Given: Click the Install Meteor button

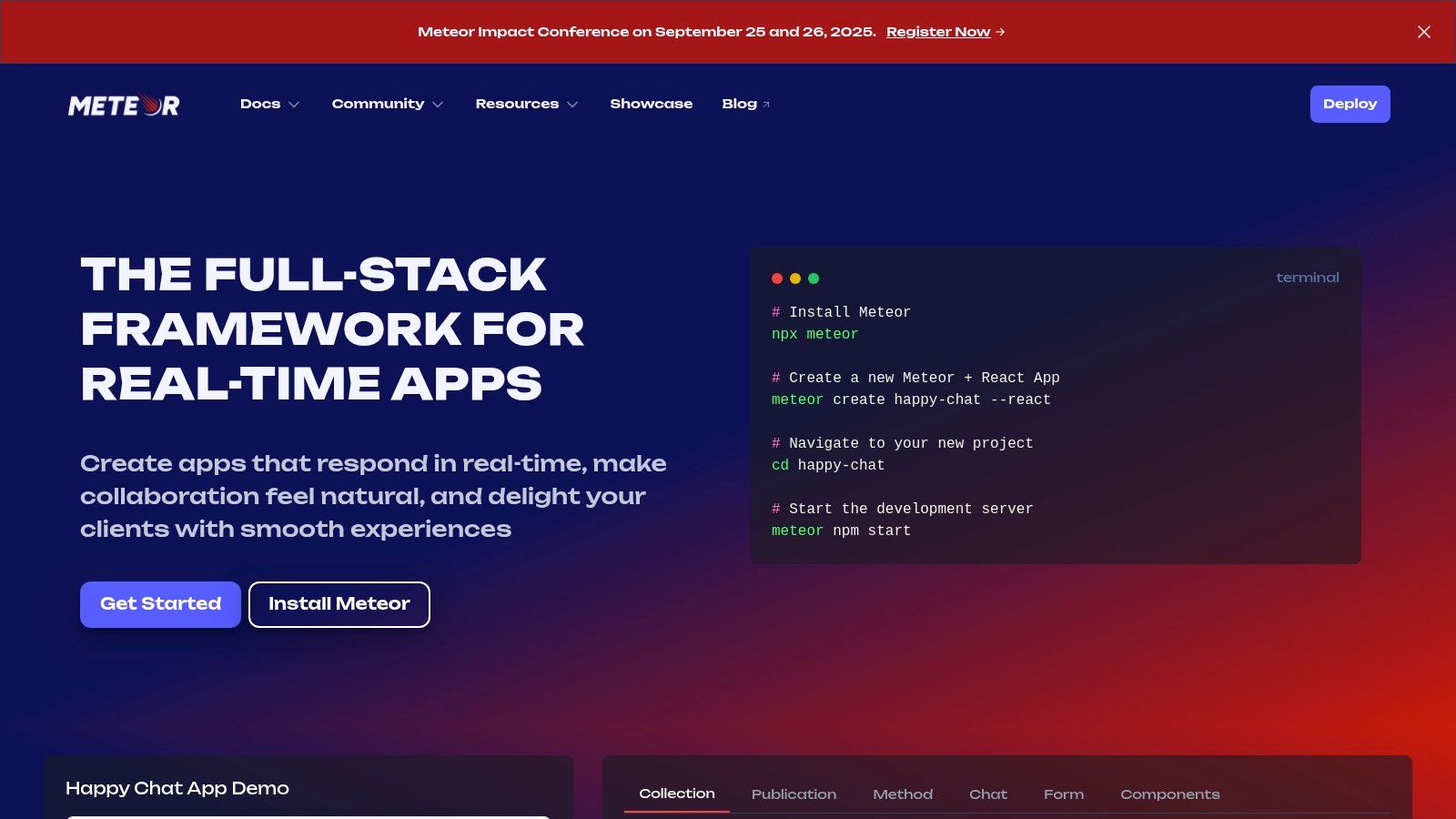Looking at the screenshot, I should click(339, 604).
